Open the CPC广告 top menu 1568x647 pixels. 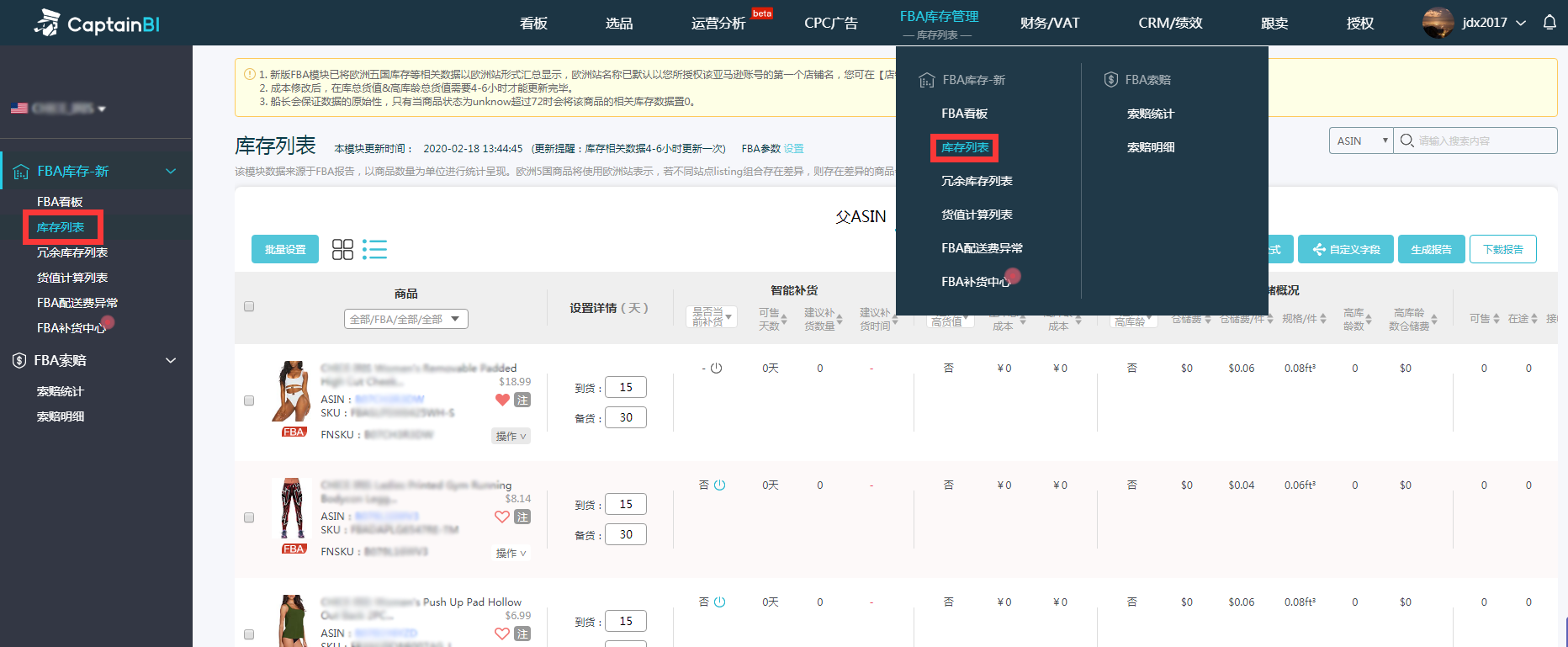831,23
